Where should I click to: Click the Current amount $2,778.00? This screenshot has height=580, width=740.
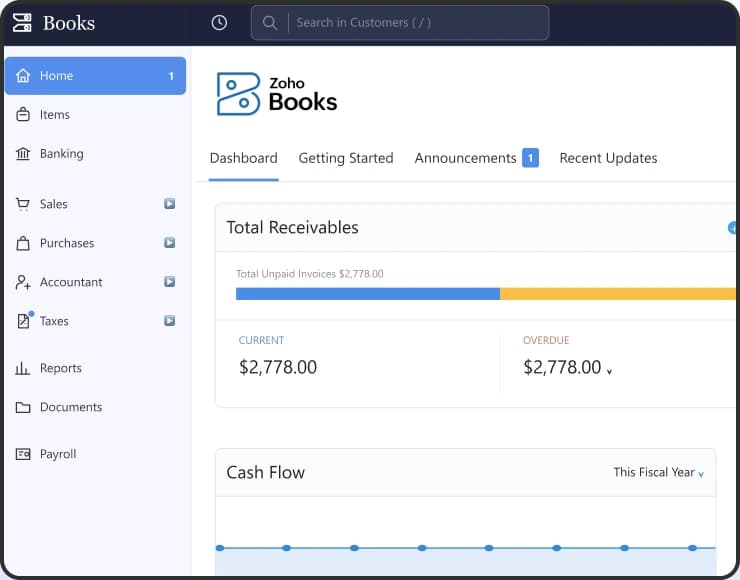[x=278, y=367]
